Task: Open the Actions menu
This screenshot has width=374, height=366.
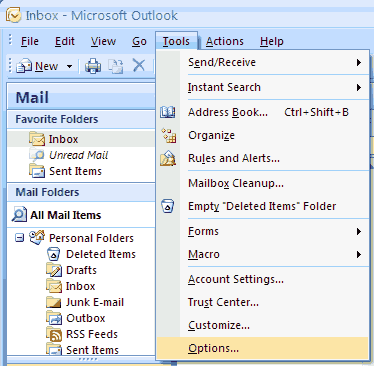Action: point(225,41)
